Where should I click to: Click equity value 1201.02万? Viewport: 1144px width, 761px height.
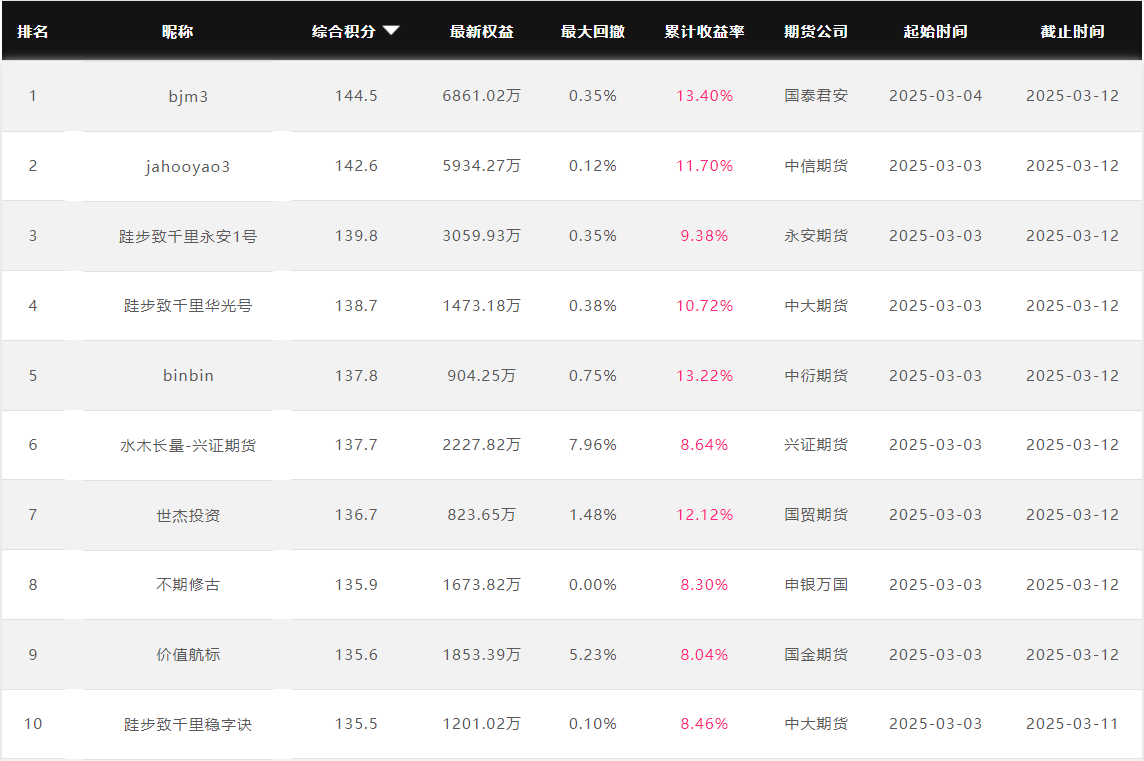[482, 724]
